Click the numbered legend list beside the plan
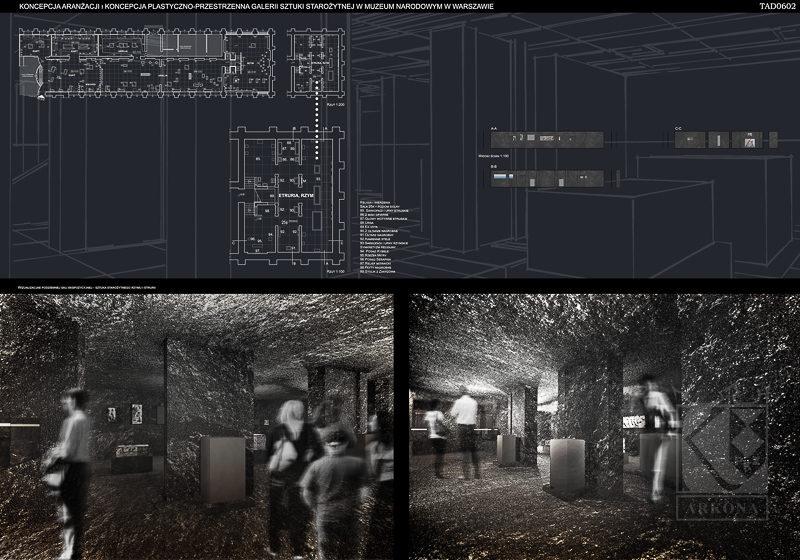This screenshot has width=800, height=560. [384, 238]
